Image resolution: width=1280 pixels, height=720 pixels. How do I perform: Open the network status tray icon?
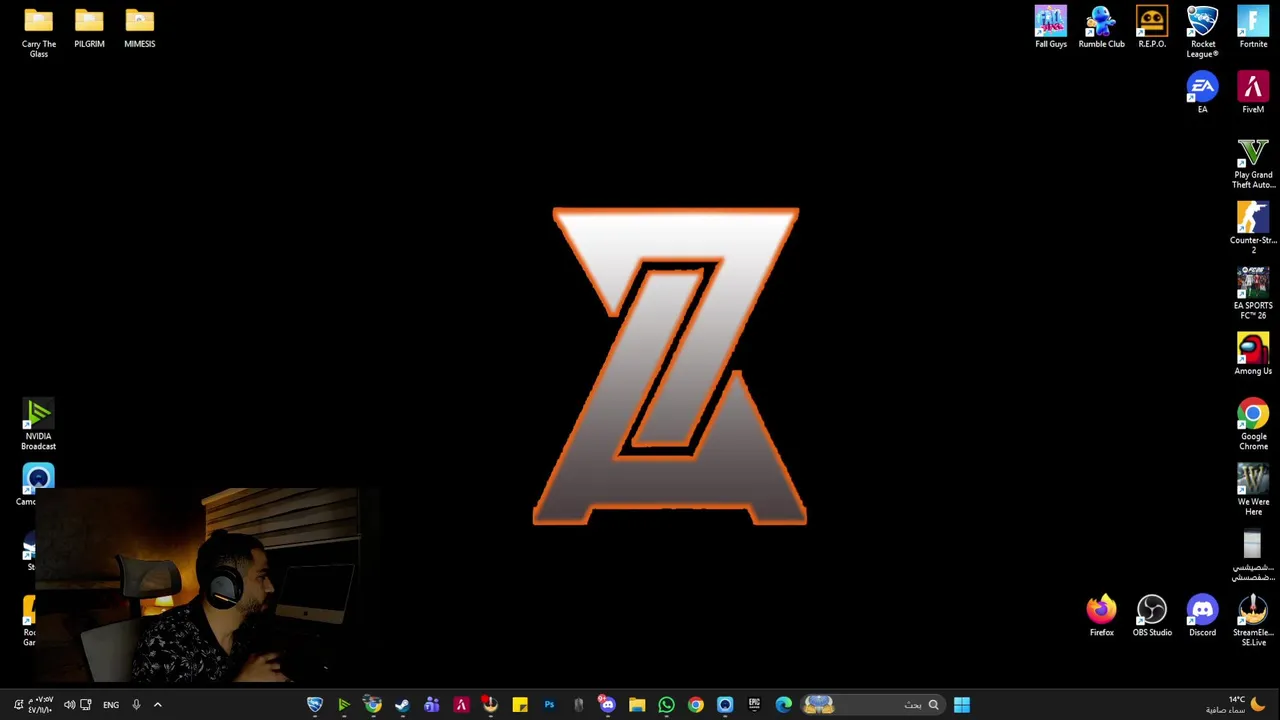click(86, 705)
